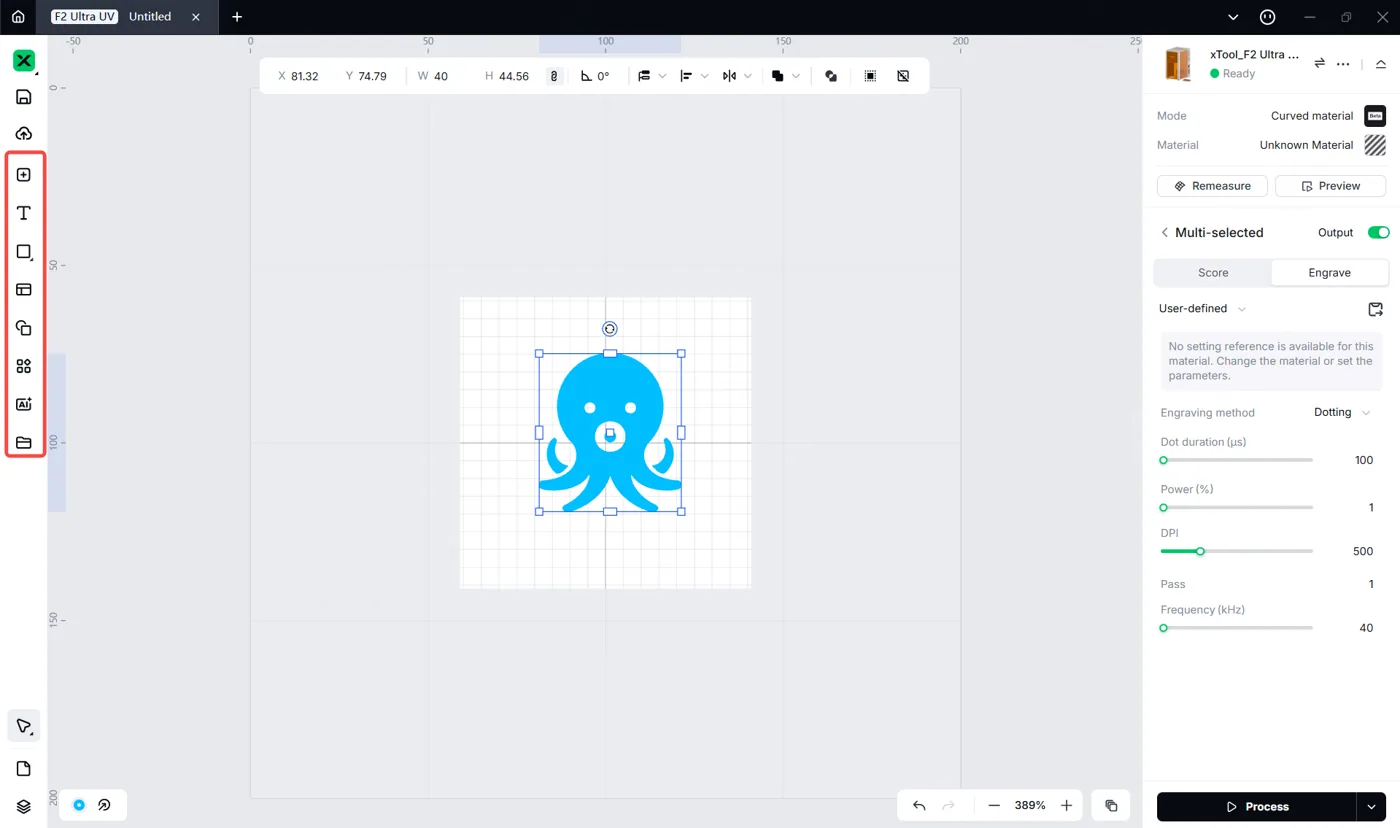
Task: Open the layers panel icon
Action: [24, 806]
